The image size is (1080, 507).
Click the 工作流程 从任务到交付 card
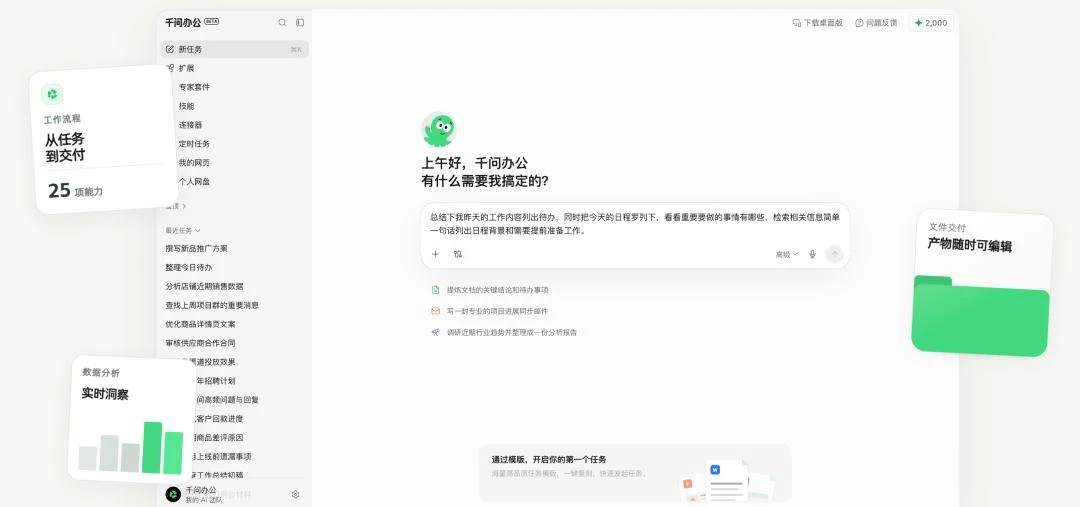[103, 139]
